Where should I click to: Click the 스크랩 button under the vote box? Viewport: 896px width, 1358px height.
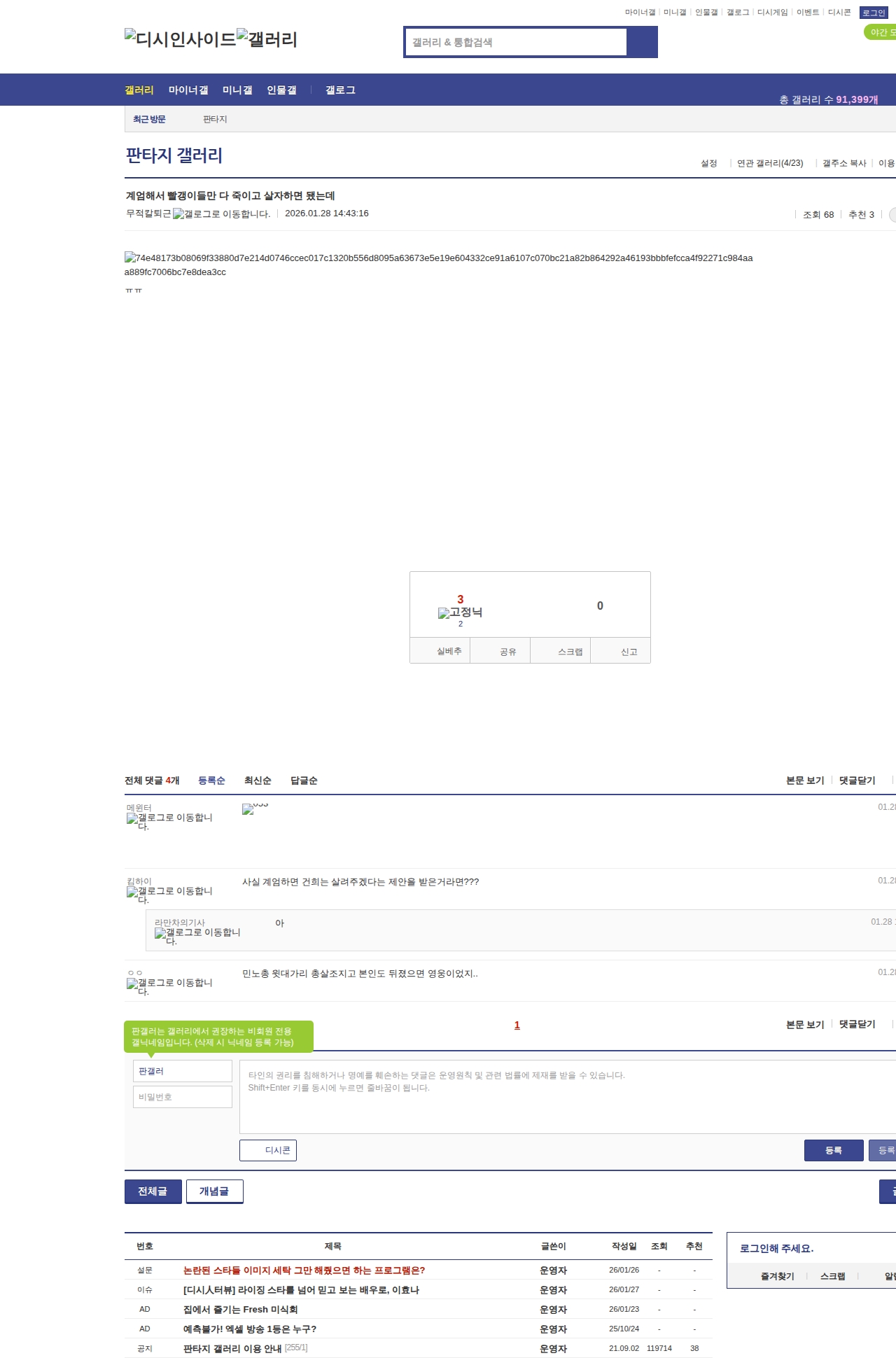pyautogui.click(x=561, y=651)
